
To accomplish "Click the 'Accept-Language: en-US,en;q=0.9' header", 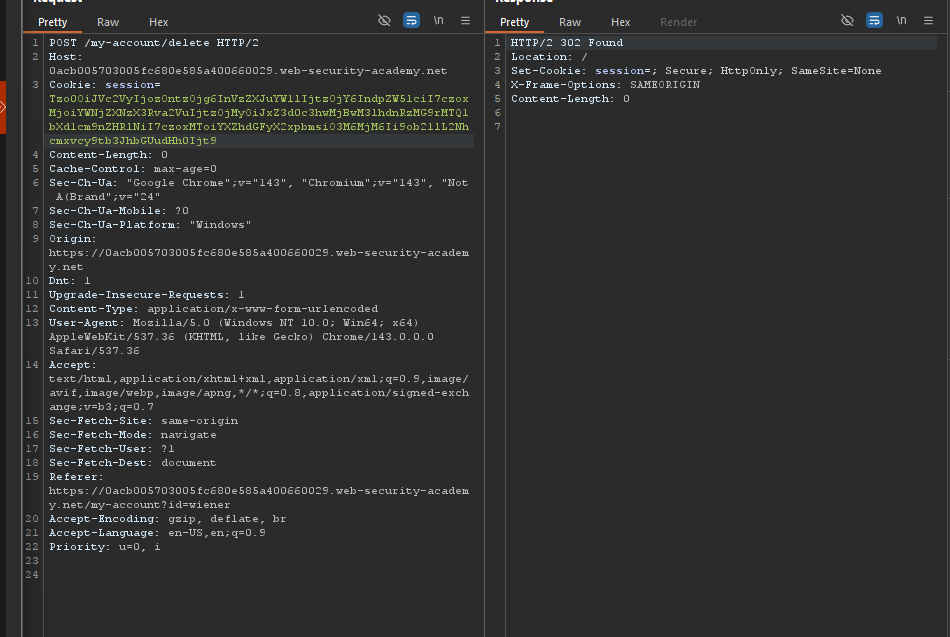I will pyautogui.click(x=158, y=532).
